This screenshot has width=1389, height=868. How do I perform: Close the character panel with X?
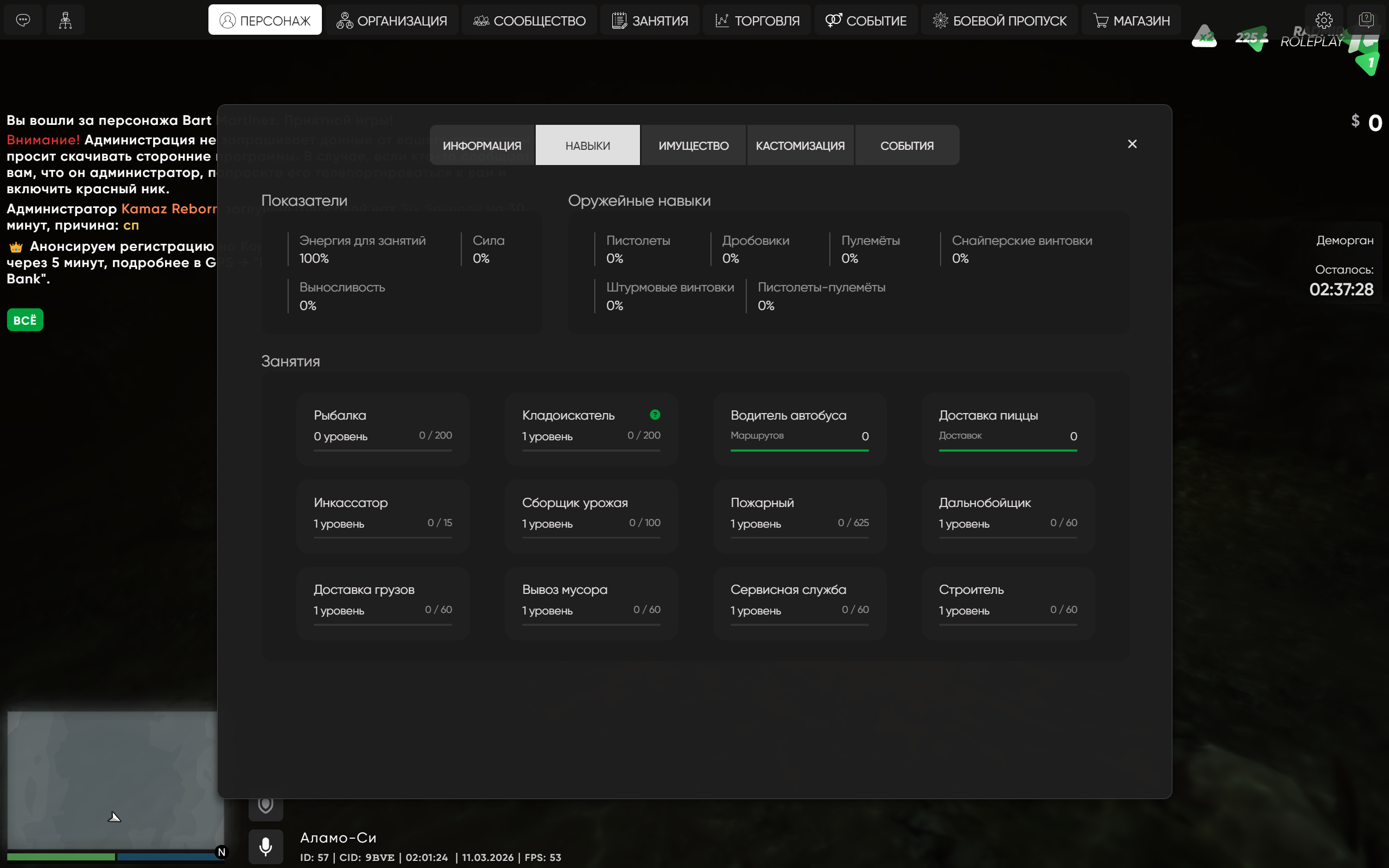[1132, 144]
